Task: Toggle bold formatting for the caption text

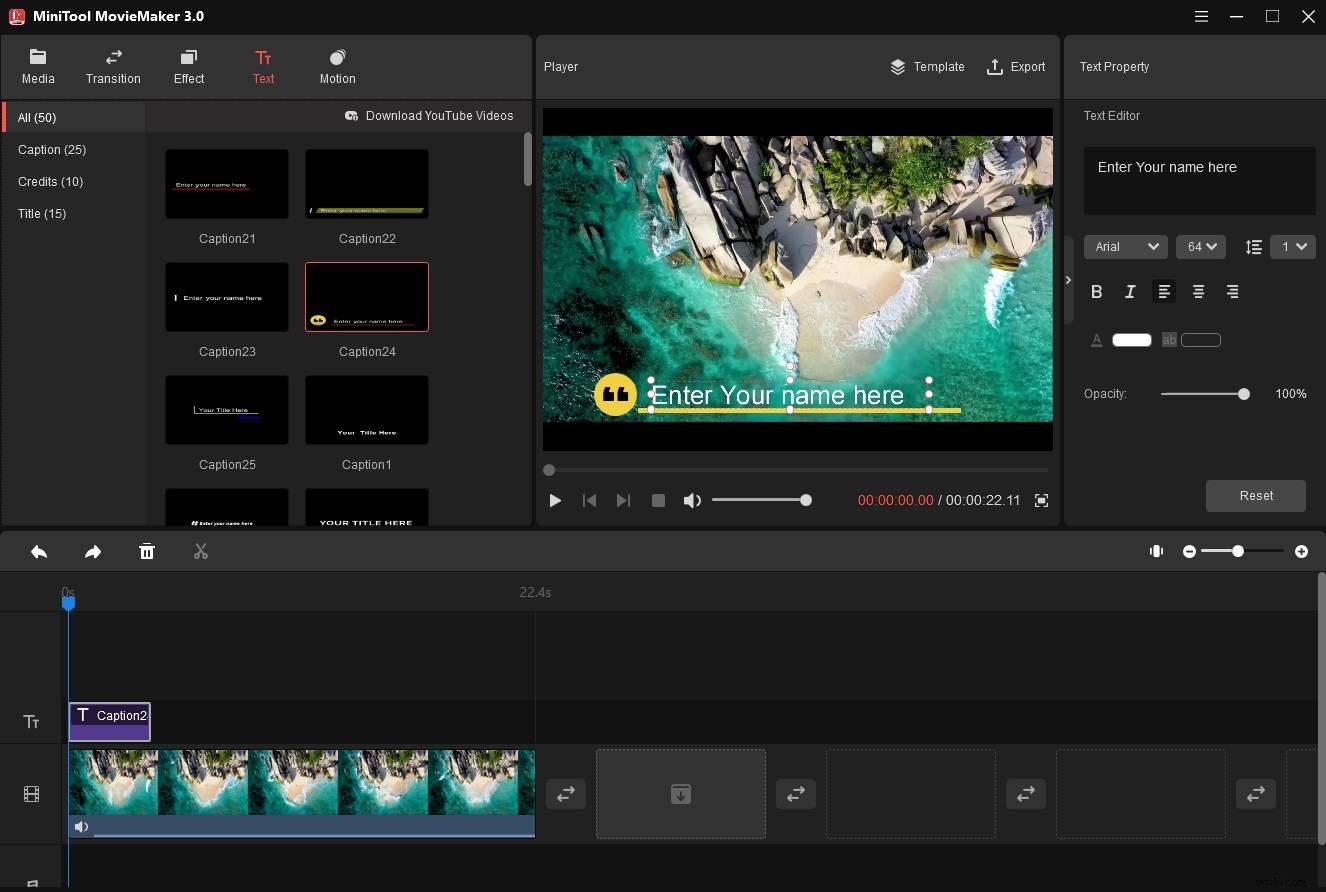Action: pos(1096,291)
